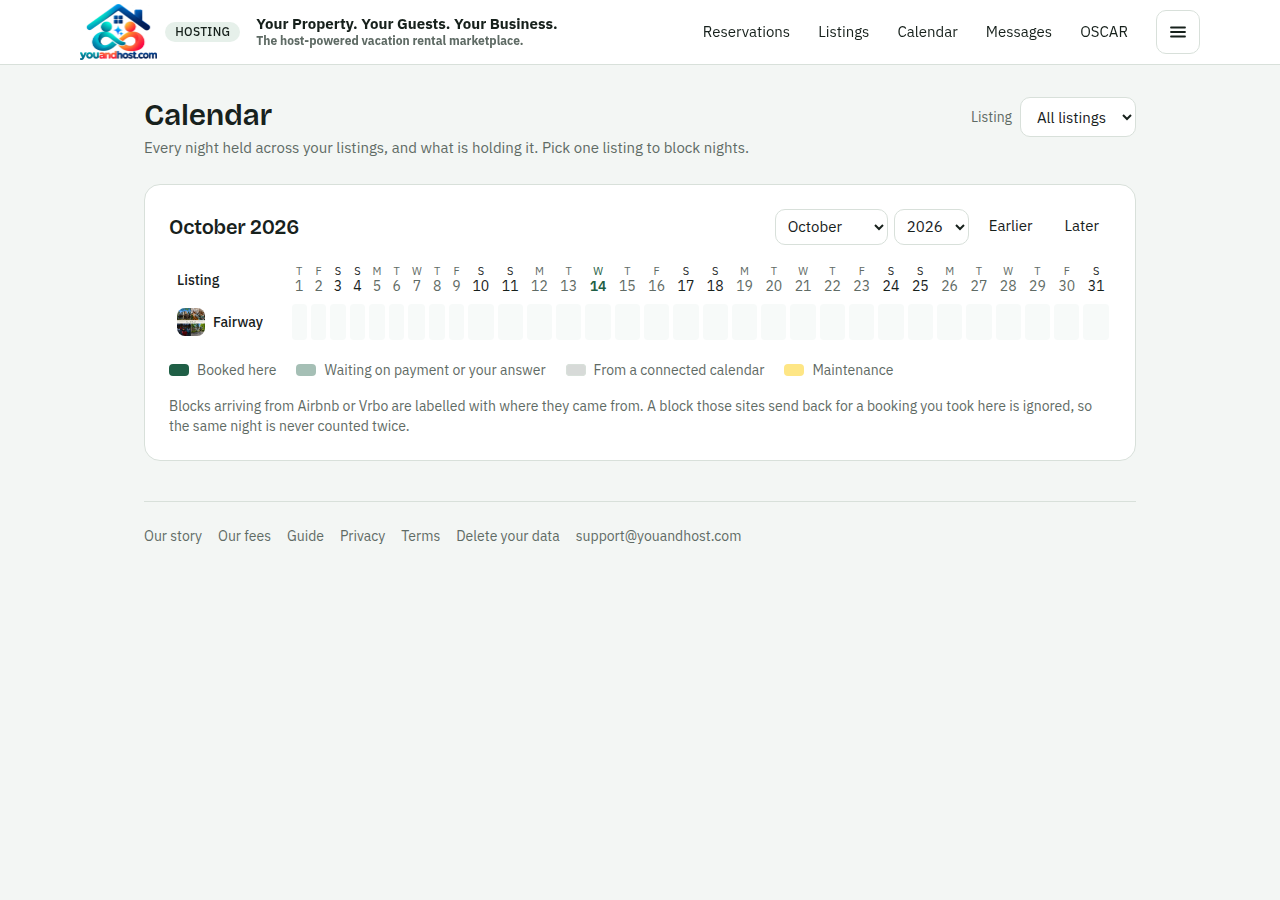Click the Delete your data link
The image size is (1280, 900).
pyautogui.click(x=508, y=536)
